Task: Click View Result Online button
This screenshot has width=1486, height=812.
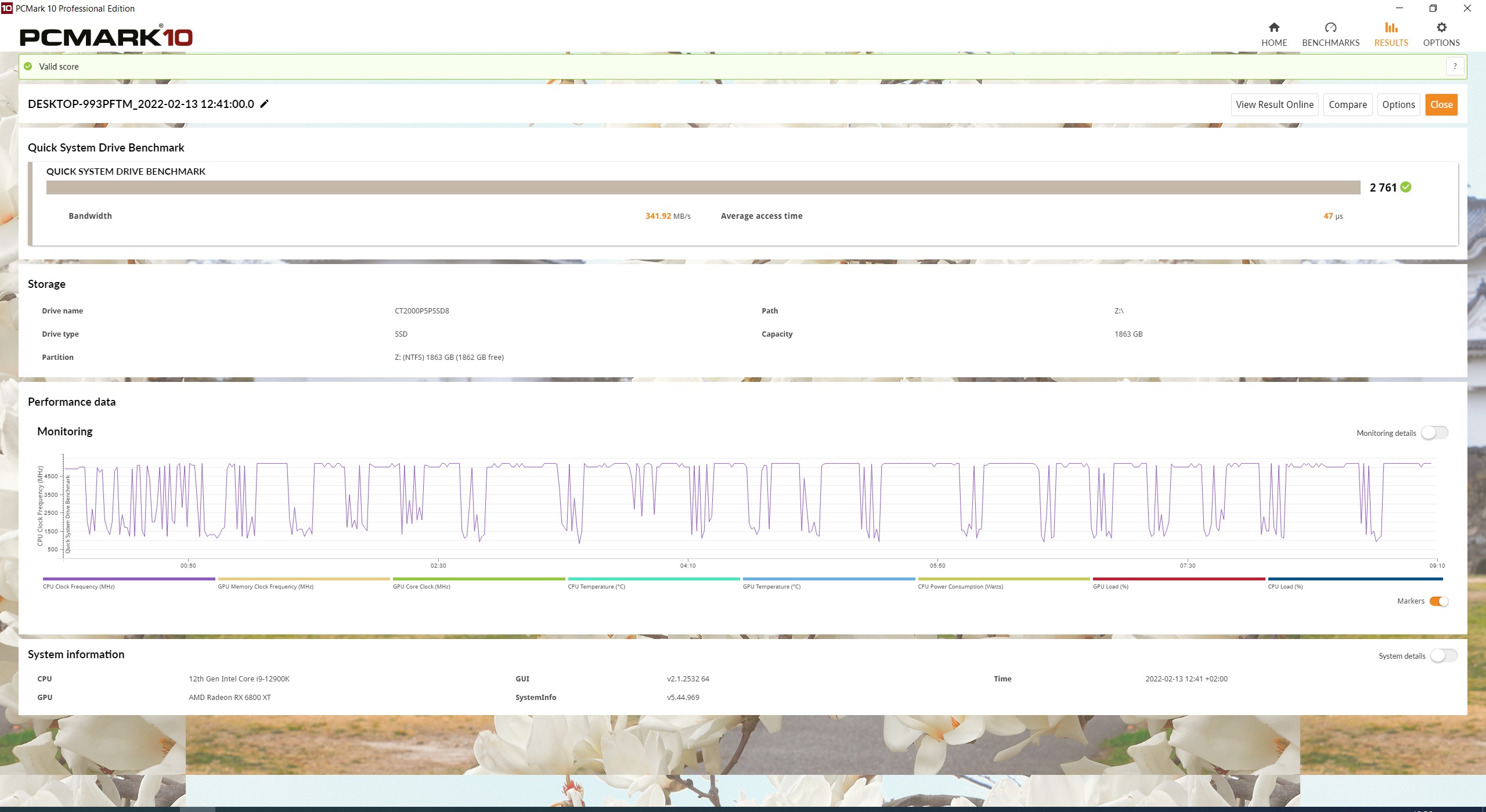Action: pos(1274,104)
